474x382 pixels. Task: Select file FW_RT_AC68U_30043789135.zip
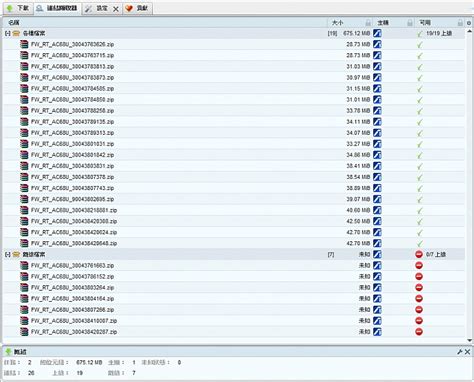point(73,122)
